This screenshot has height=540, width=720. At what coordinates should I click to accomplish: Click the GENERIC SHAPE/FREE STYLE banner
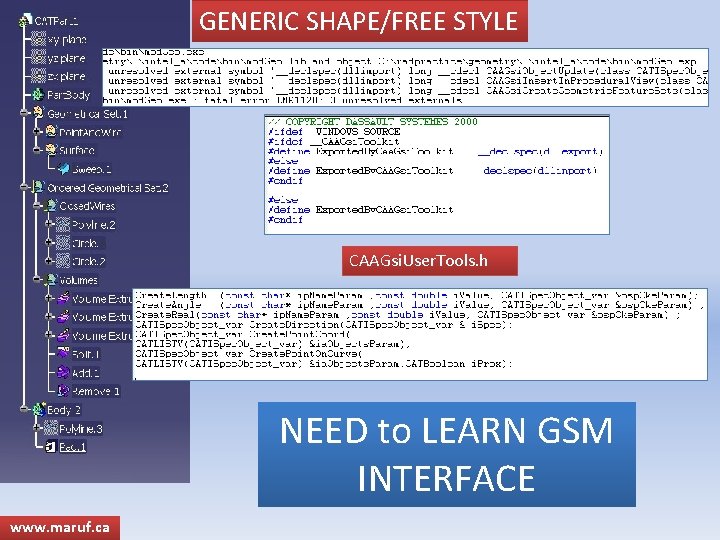click(x=359, y=21)
